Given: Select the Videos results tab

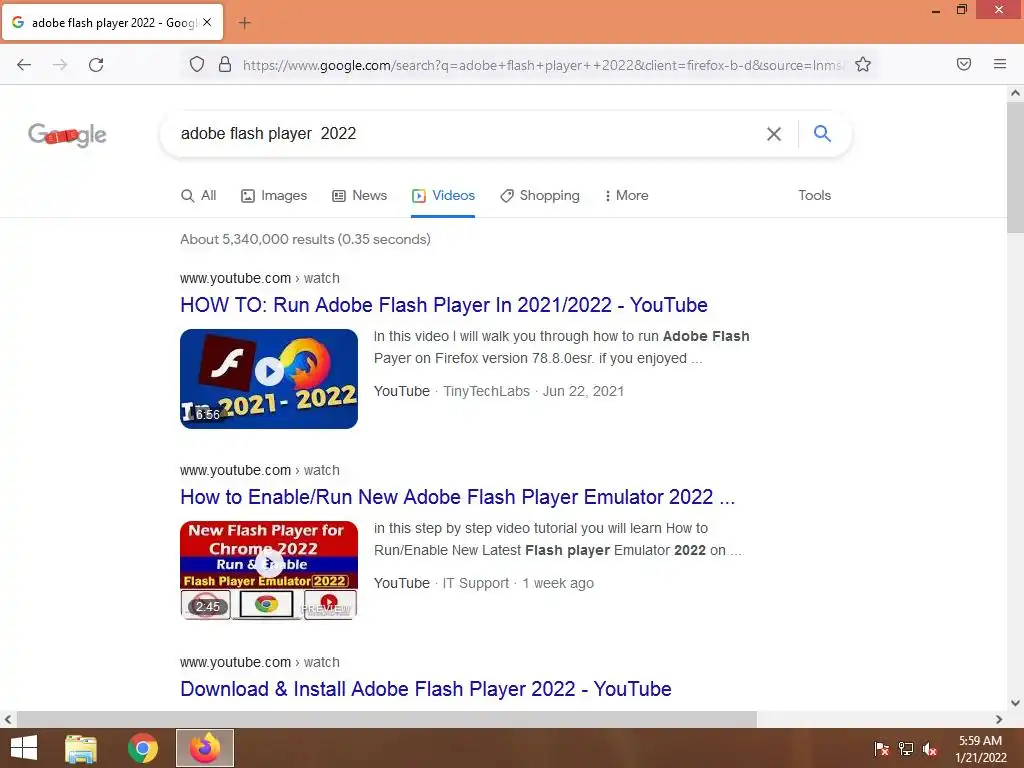Looking at the screenshot, I should tap(443, 195).
